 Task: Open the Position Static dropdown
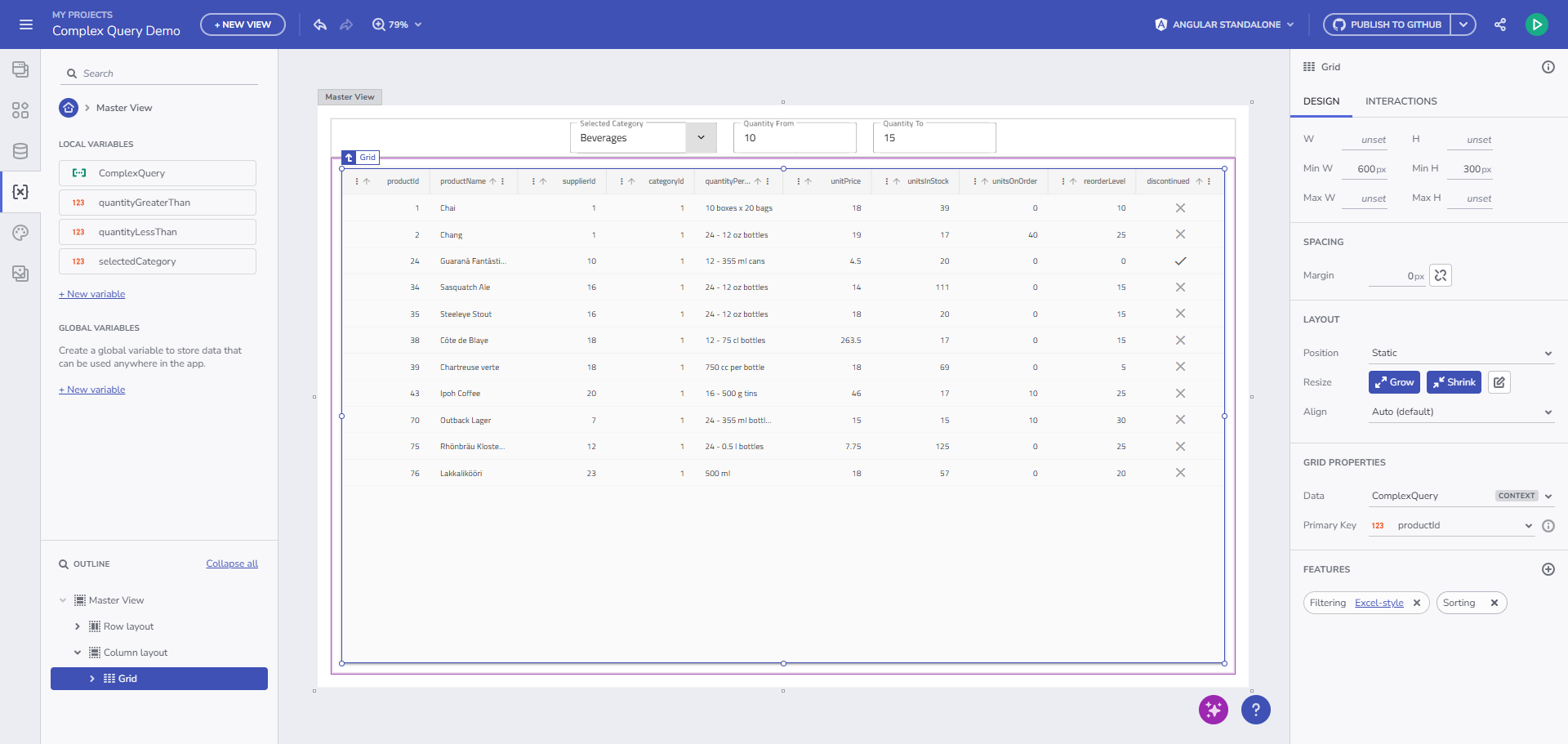pos(1460,353)
